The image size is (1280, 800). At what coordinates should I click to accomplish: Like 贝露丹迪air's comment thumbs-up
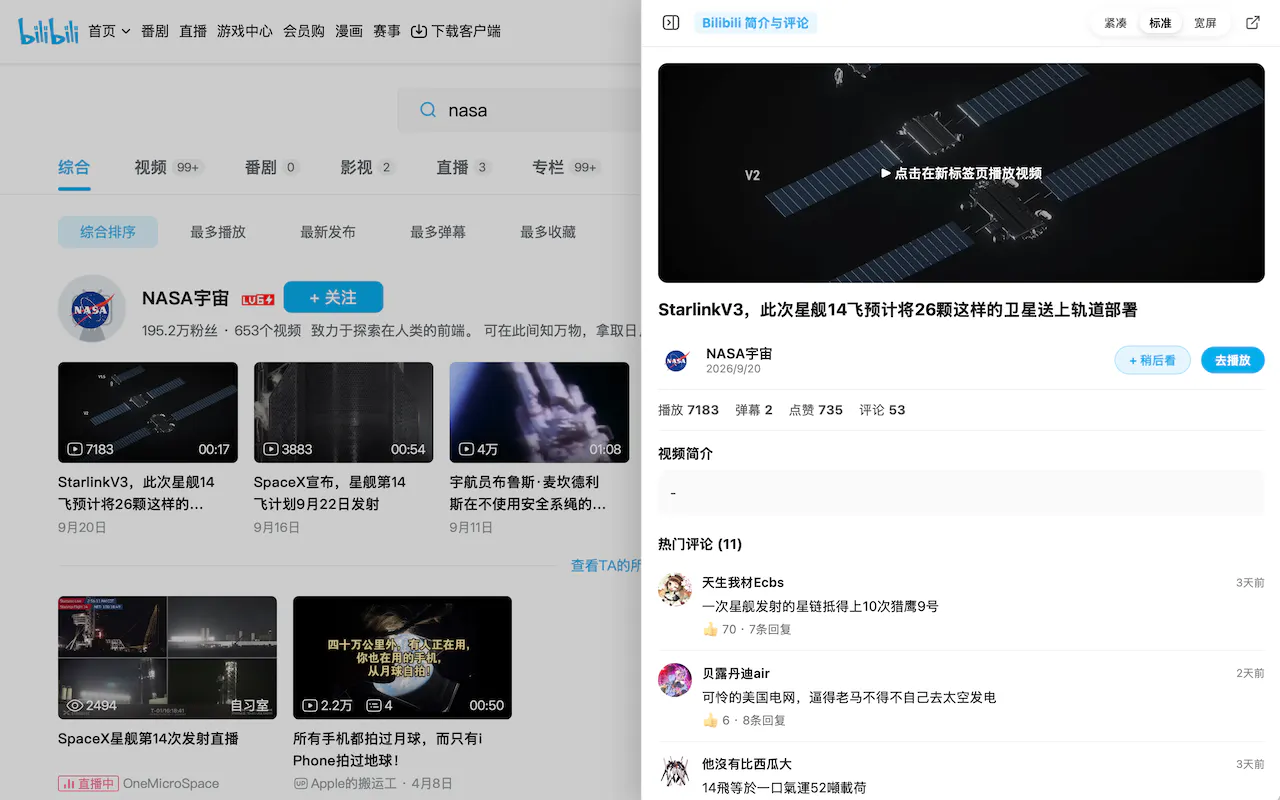(x=710, y=720)
